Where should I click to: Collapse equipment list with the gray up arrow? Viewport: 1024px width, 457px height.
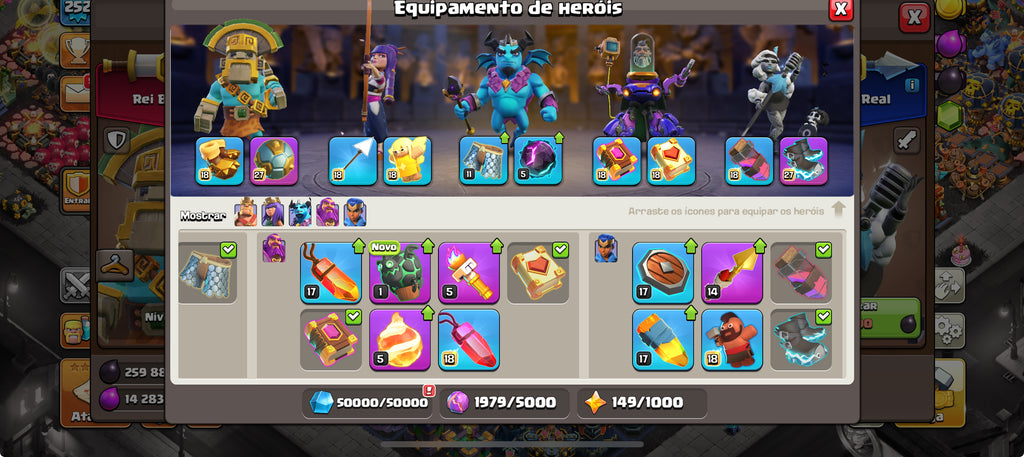coord(839,210)
